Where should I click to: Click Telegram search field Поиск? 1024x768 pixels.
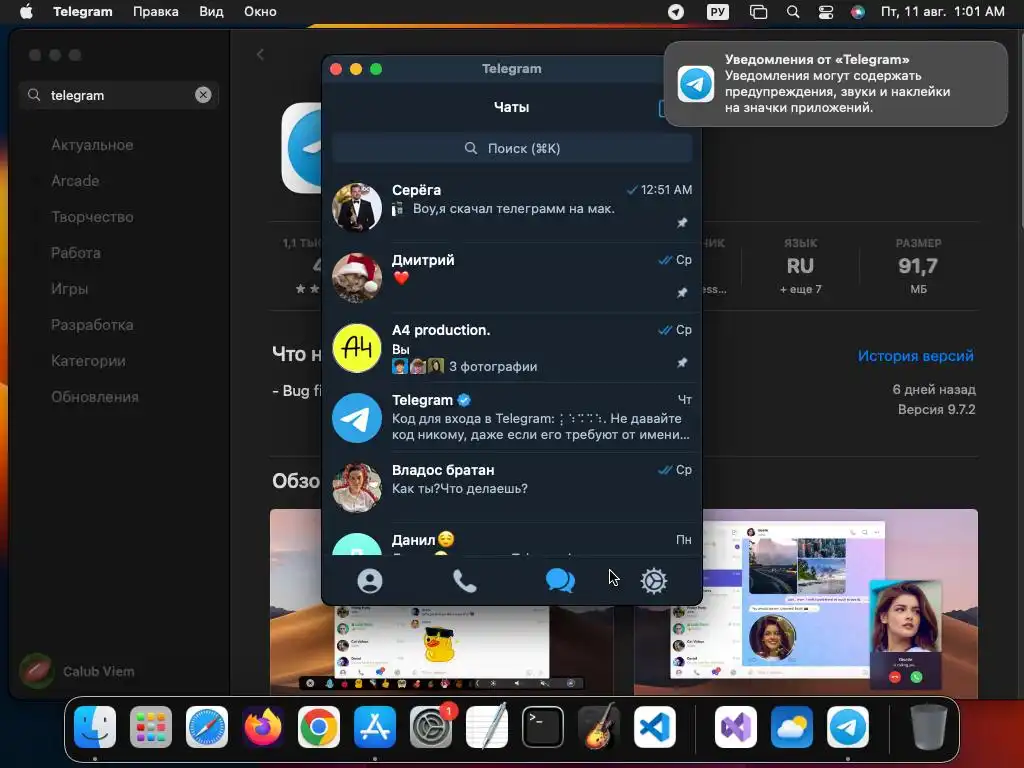512,148
